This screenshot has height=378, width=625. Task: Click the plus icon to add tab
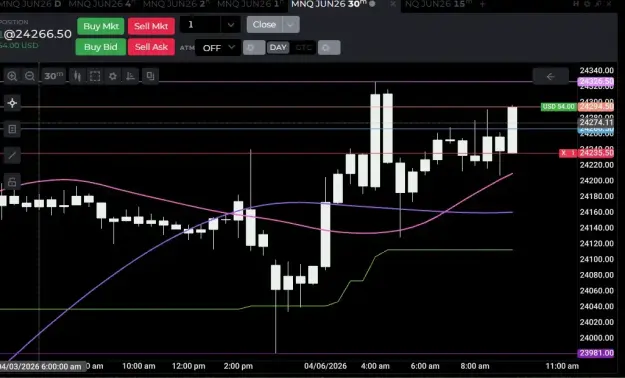482,4
